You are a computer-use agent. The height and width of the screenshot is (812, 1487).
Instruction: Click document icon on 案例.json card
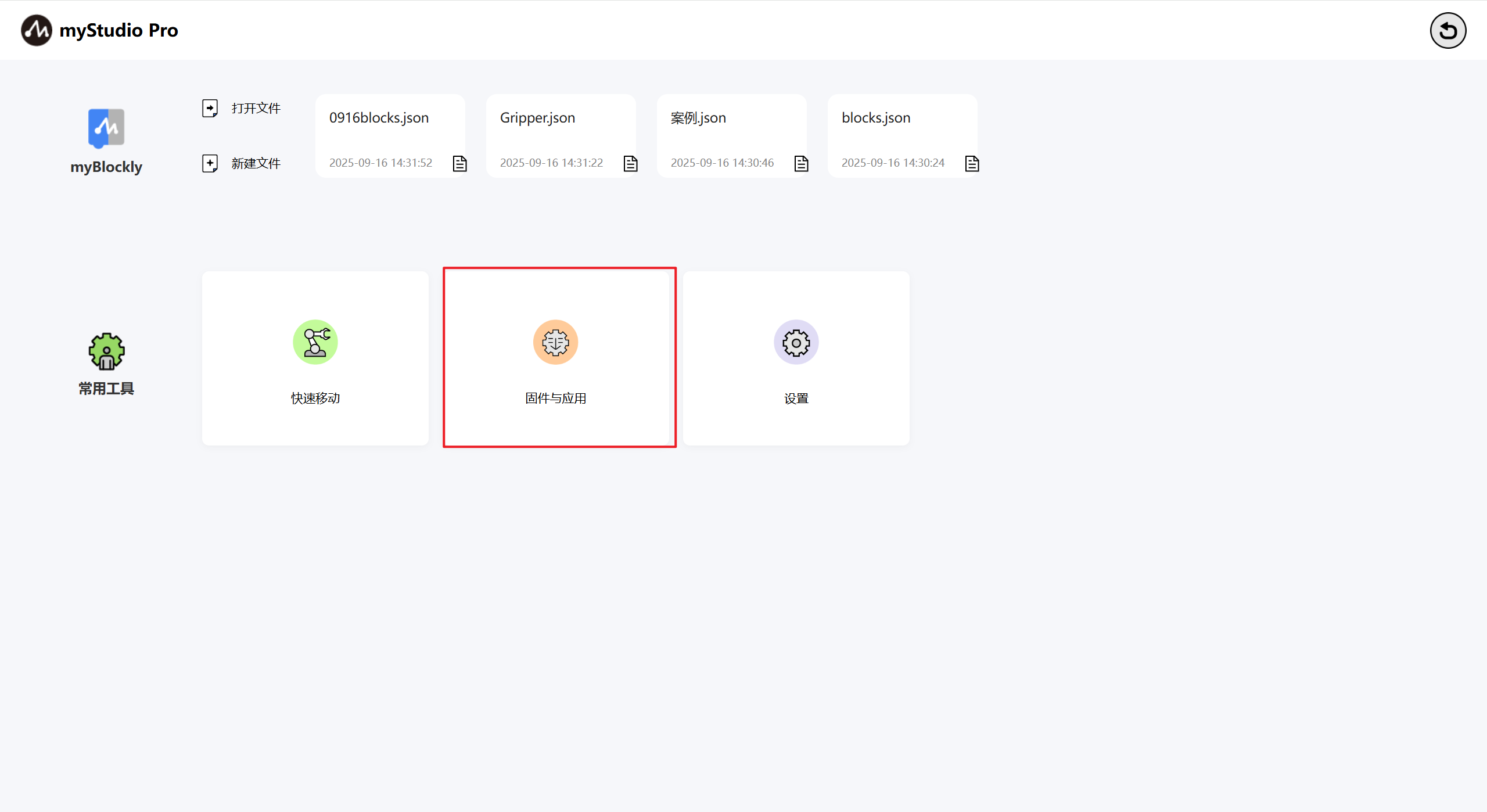coord(801,164)
